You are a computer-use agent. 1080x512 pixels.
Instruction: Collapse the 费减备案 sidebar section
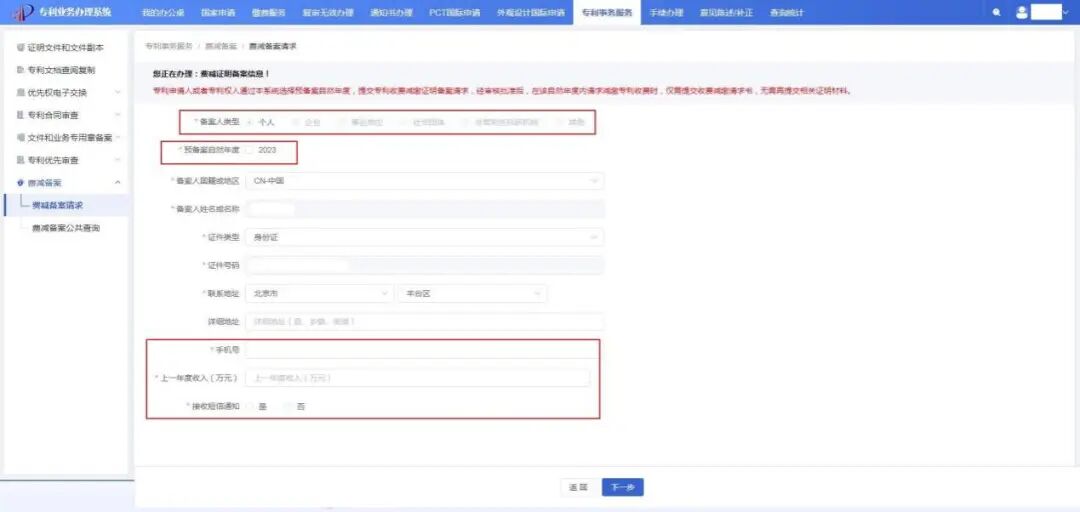(68, 183)
